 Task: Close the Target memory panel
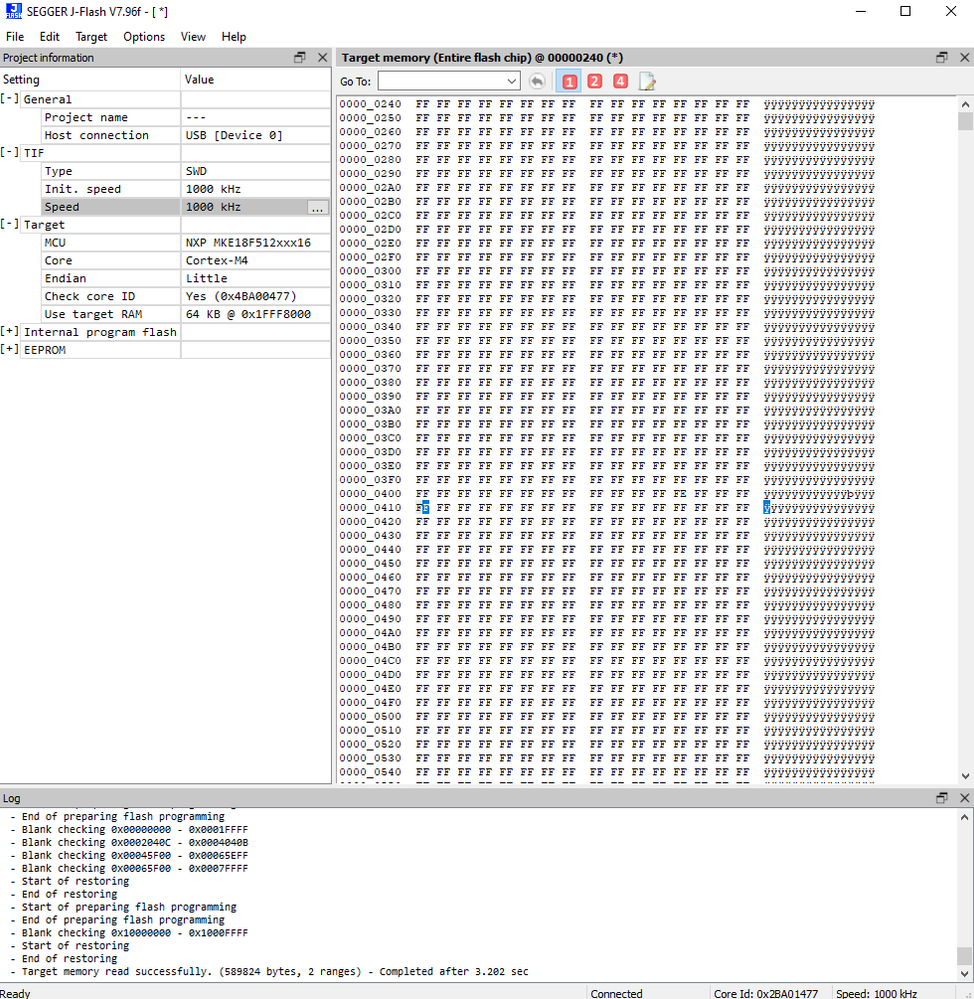pyautogui.click(x=964, y=57)
